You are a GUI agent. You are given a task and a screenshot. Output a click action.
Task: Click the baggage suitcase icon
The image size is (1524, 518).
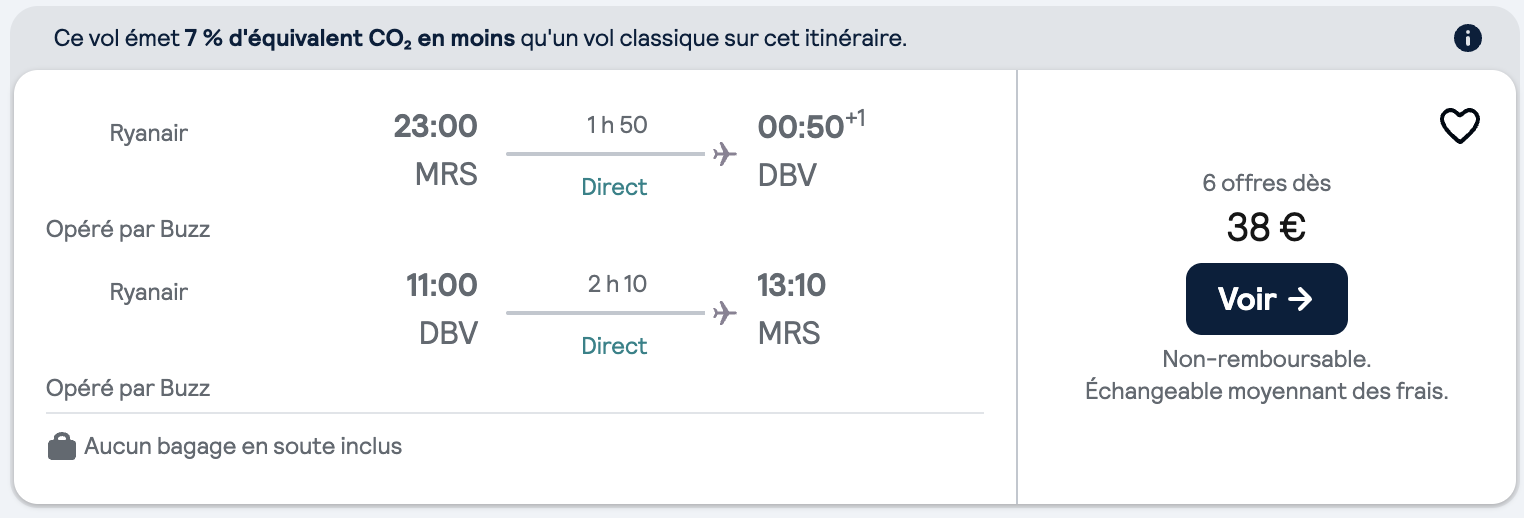click(x=62, y=446)
